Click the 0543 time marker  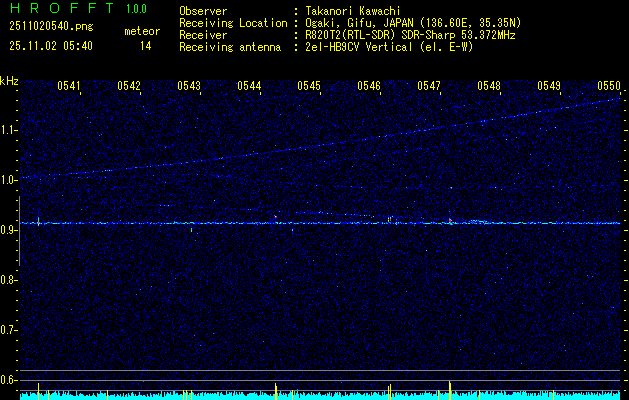click(x=189, y=86)
